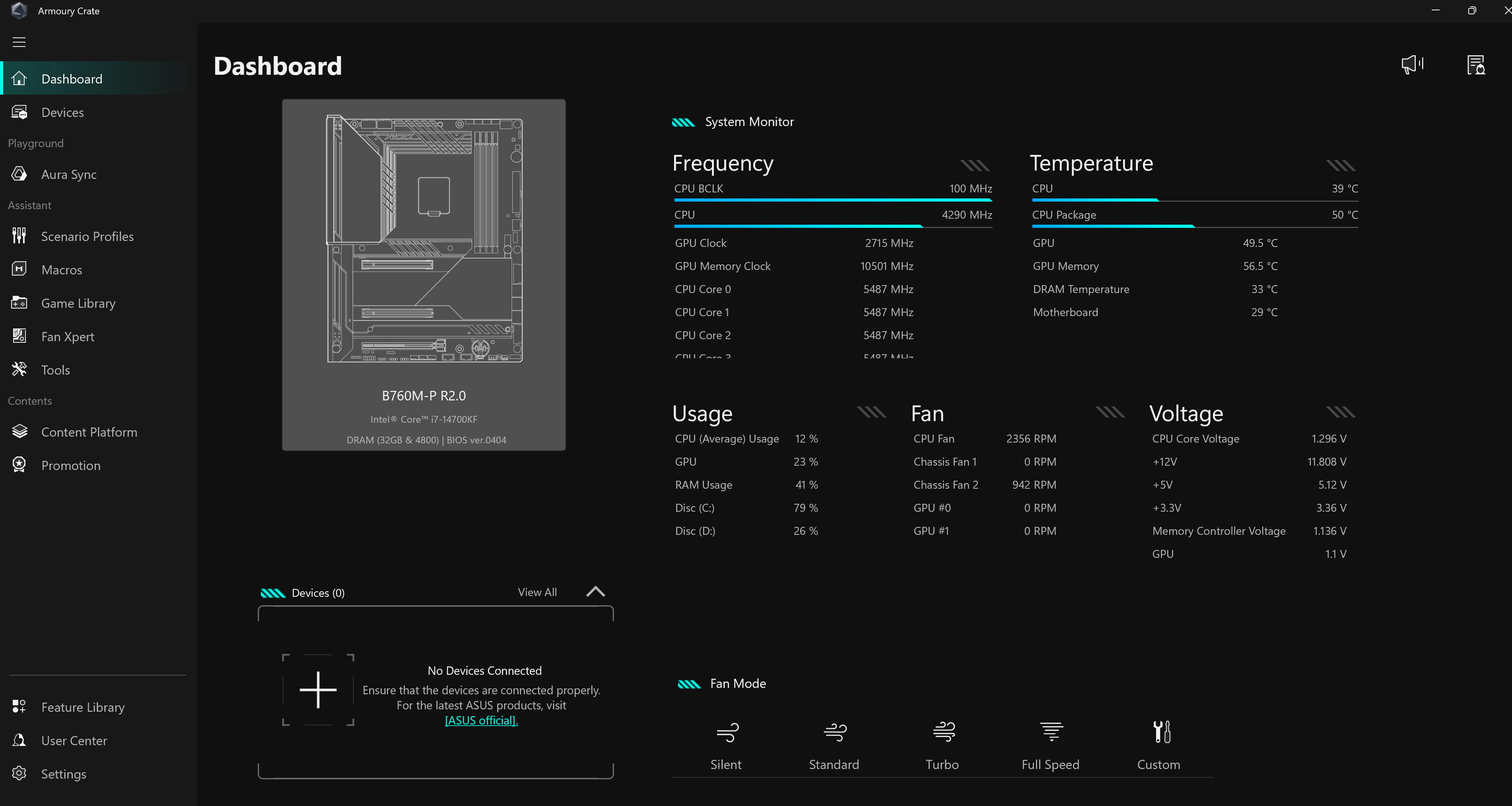Screen dimensions: 1512x806
Task: Open Game Library from sidebar
Action: pyautogui.click(x=78, y=303)
